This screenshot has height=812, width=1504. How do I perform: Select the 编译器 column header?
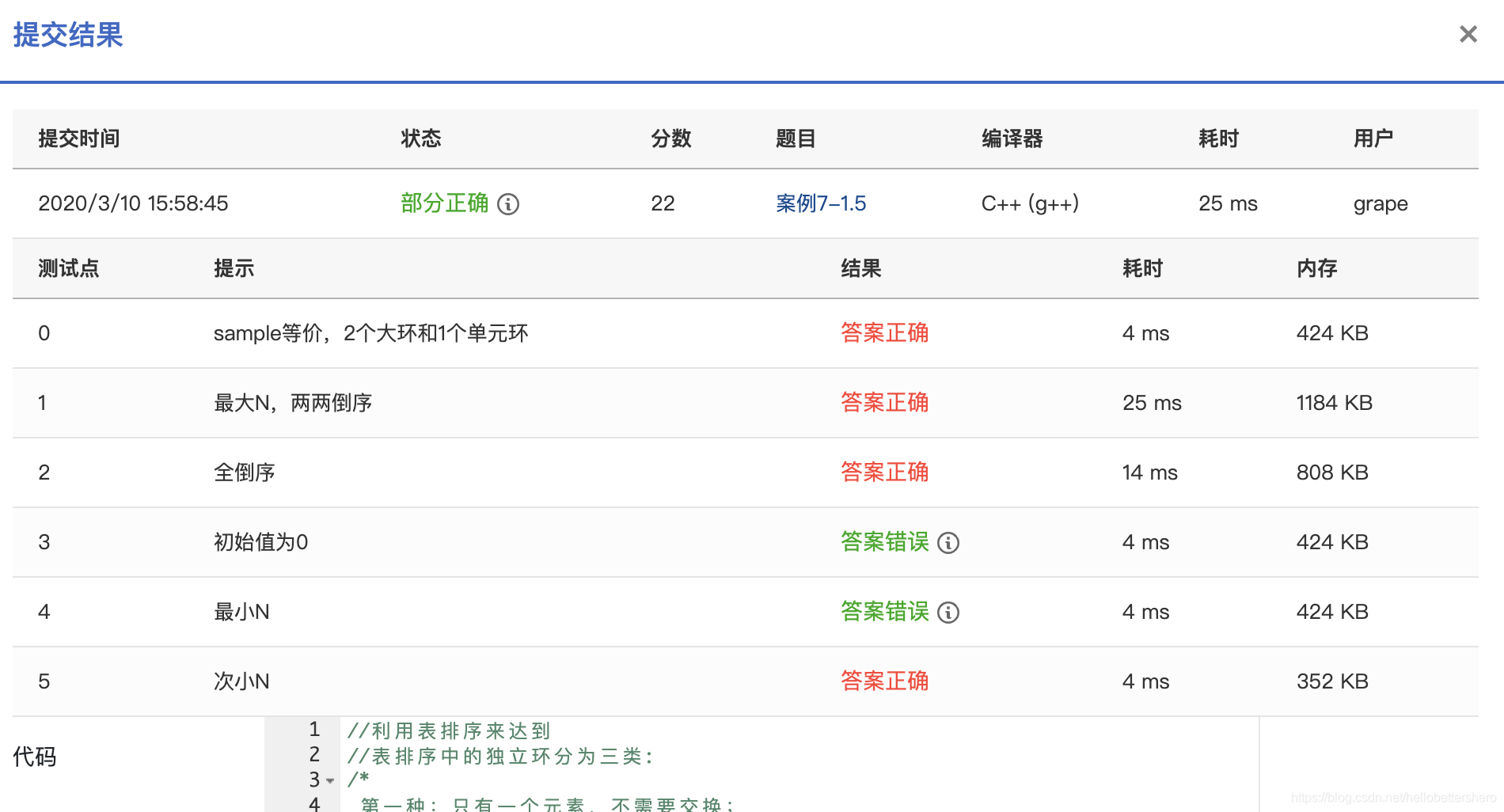click(1012, 138)
